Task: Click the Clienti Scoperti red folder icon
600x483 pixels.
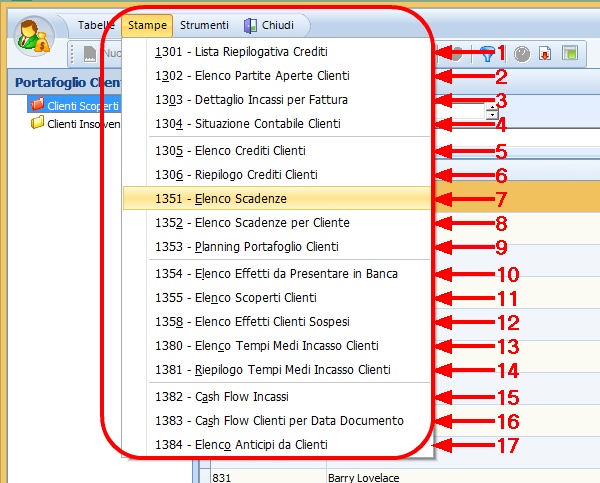Action: 38,105
